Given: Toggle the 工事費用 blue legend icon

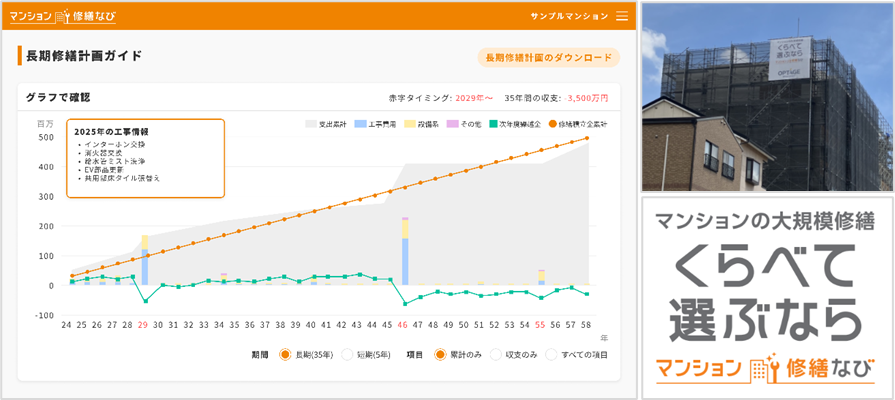Looking at the screenshot, I should click(x=360, y=124).
